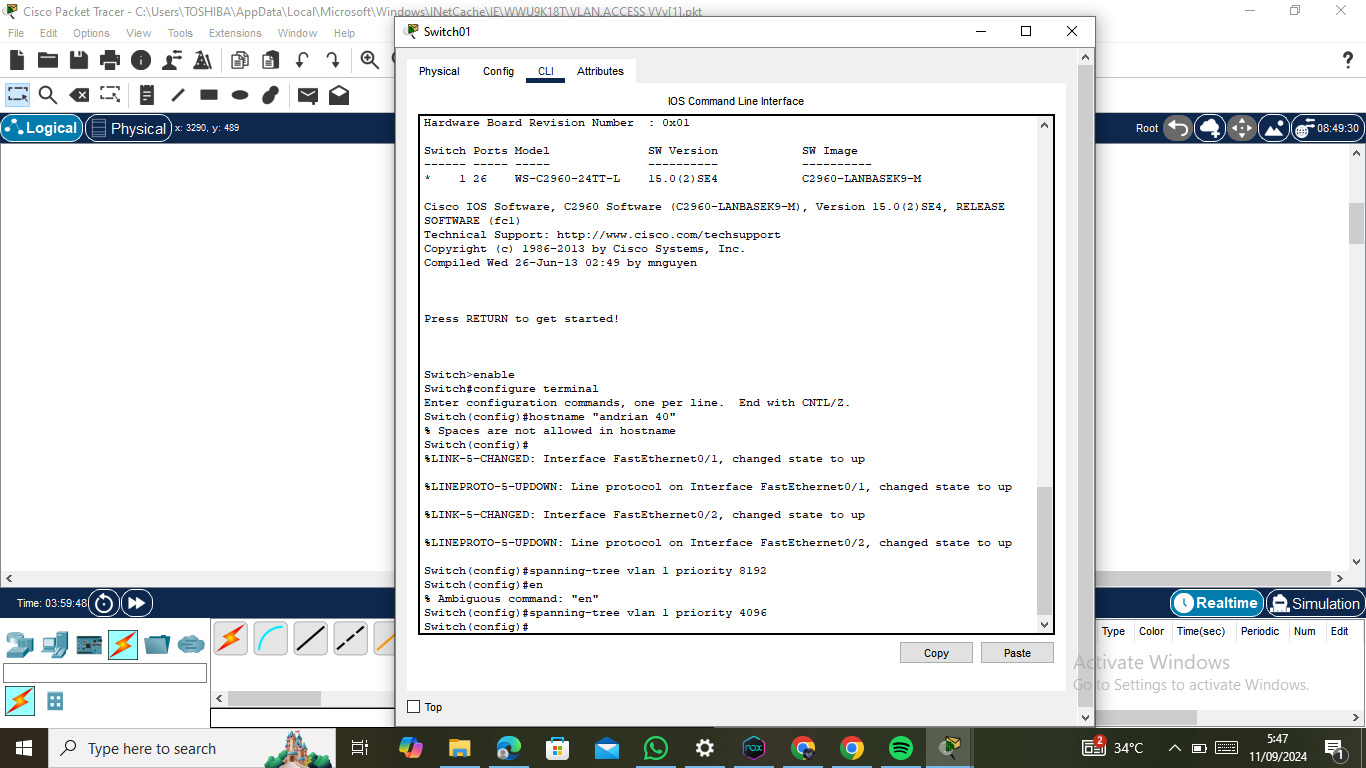1366x768 pixels.
Task: Pick the automatic connection lightning cable
Action: coord(230,638)
